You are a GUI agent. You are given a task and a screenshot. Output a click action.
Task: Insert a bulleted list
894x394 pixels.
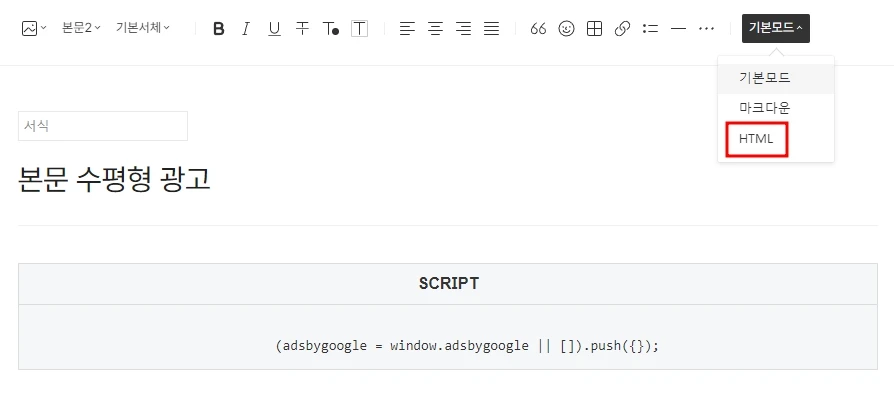[651, 29]
